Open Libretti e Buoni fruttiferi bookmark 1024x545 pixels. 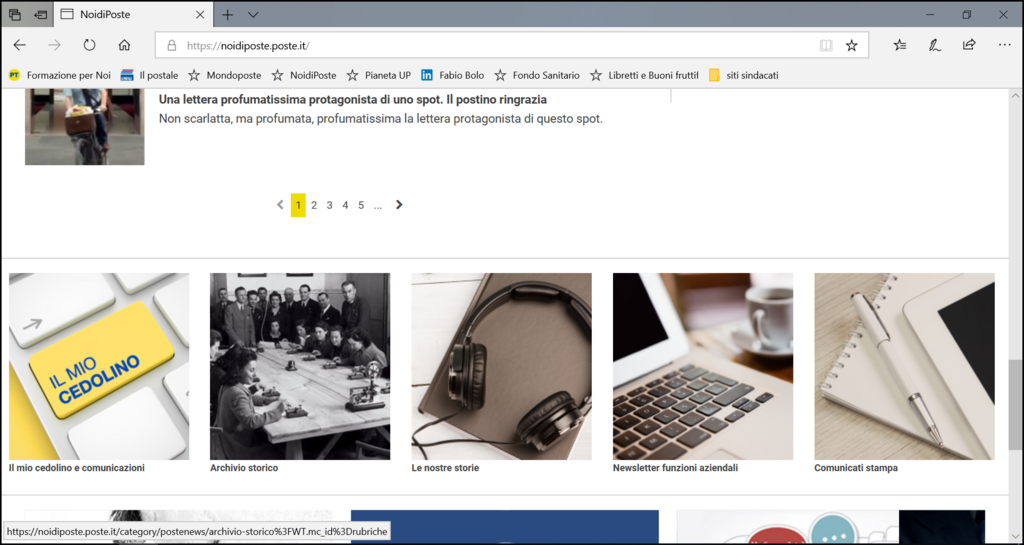[644, 75]
